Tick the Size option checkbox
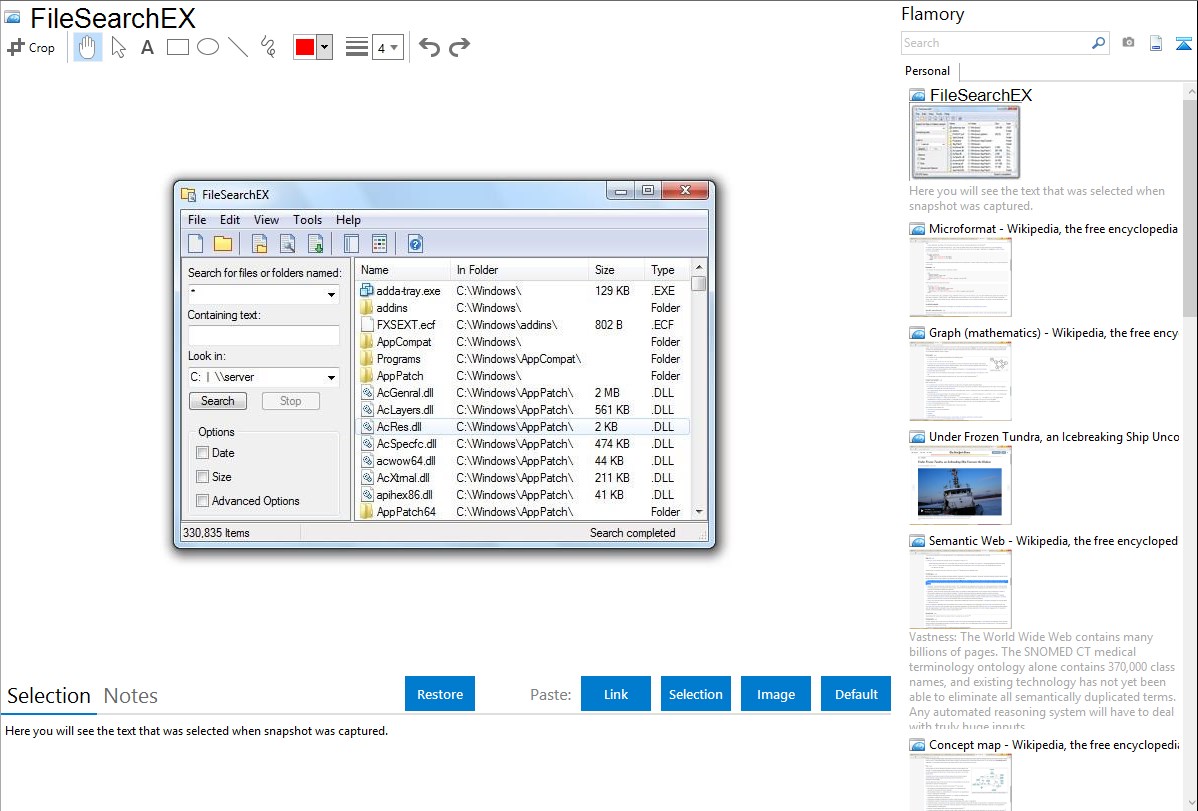 [202, 476]
